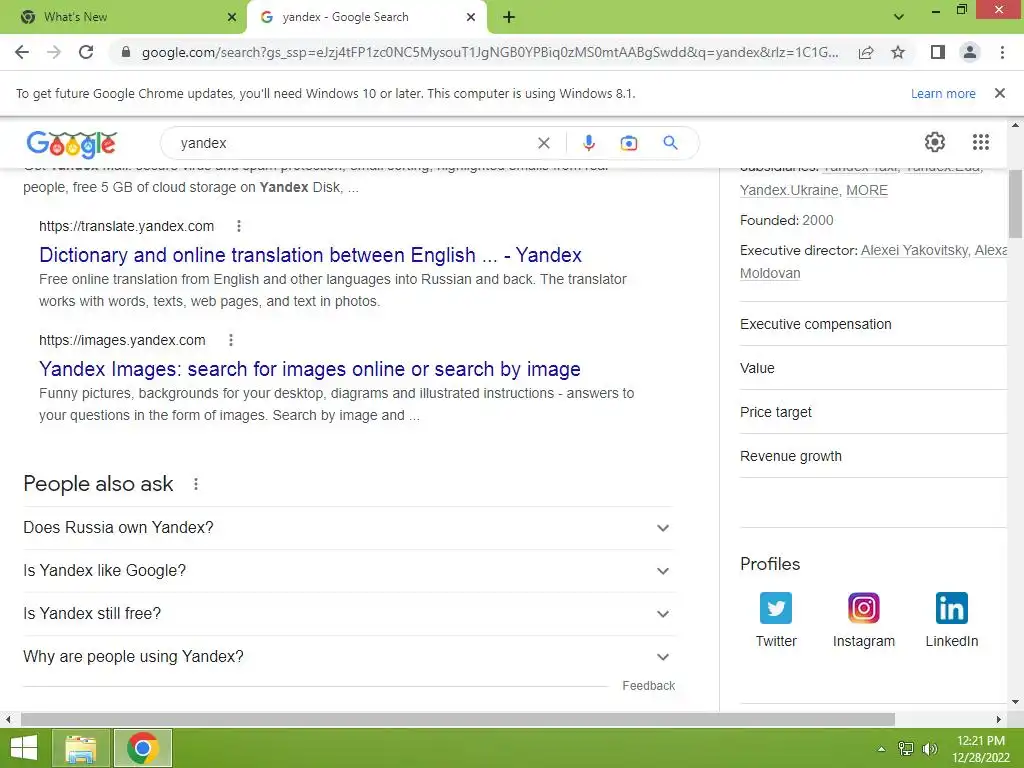The width and height of the screenshot is (1024, 768).
Task: Click the horizontal scrollbar thumb
Action: (457, 719)
